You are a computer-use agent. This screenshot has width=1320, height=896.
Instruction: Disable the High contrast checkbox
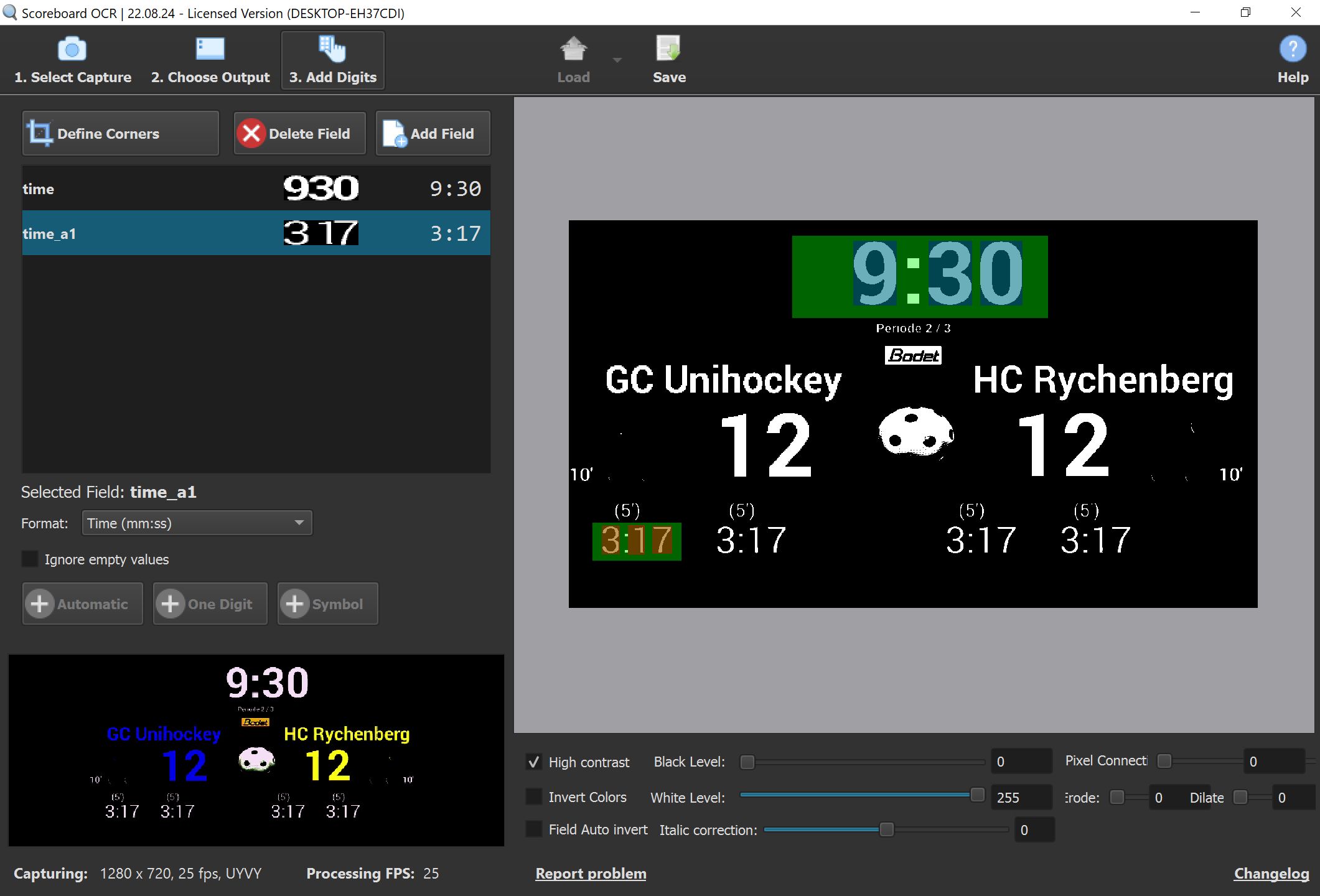(x=534, y=762)
